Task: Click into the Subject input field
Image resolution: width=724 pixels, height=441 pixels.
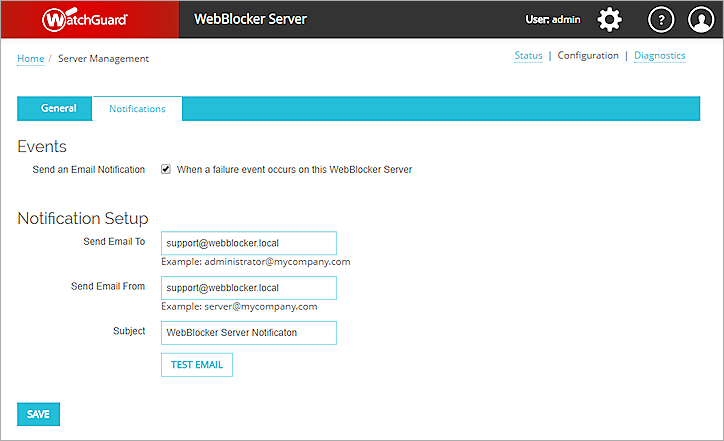Action: 249,332
